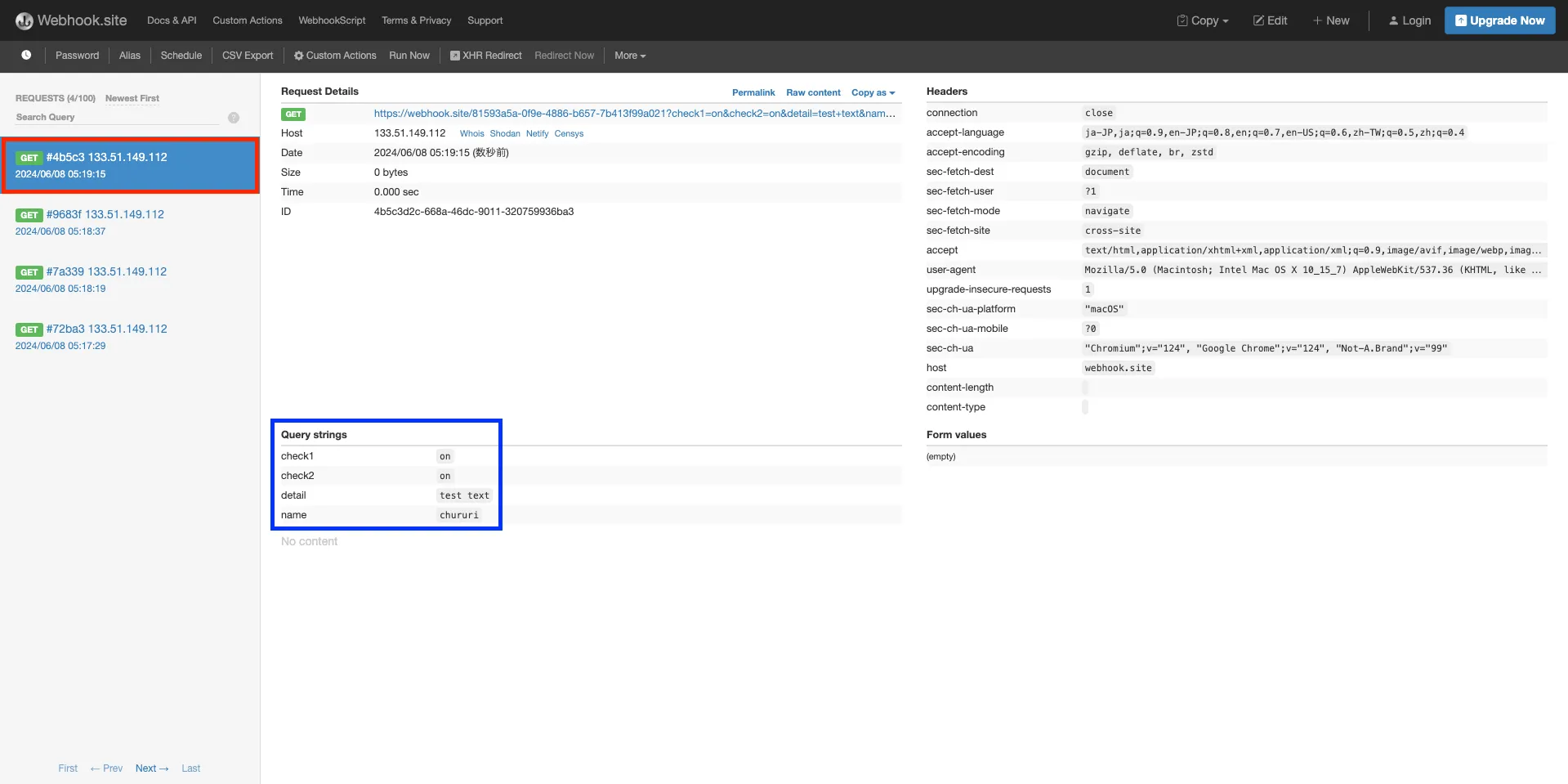Screen dimensions: 1568x784
Task: Create a New webhook URL
Action: (x=1331, y=20)
